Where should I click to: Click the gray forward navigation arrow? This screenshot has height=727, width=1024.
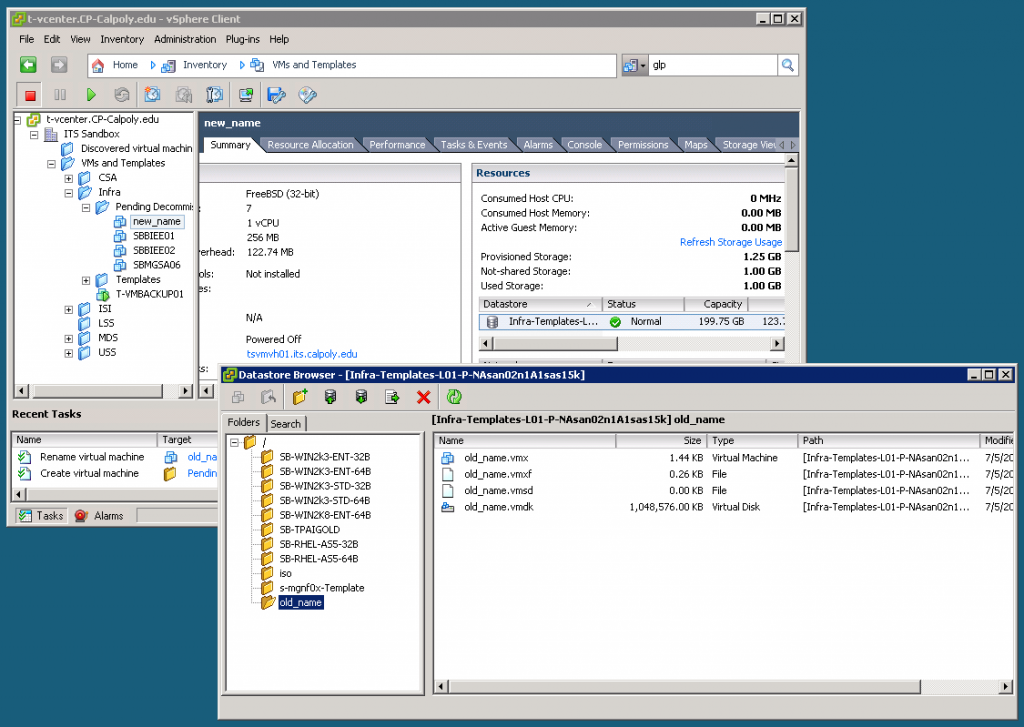click(x=59, y=65)
